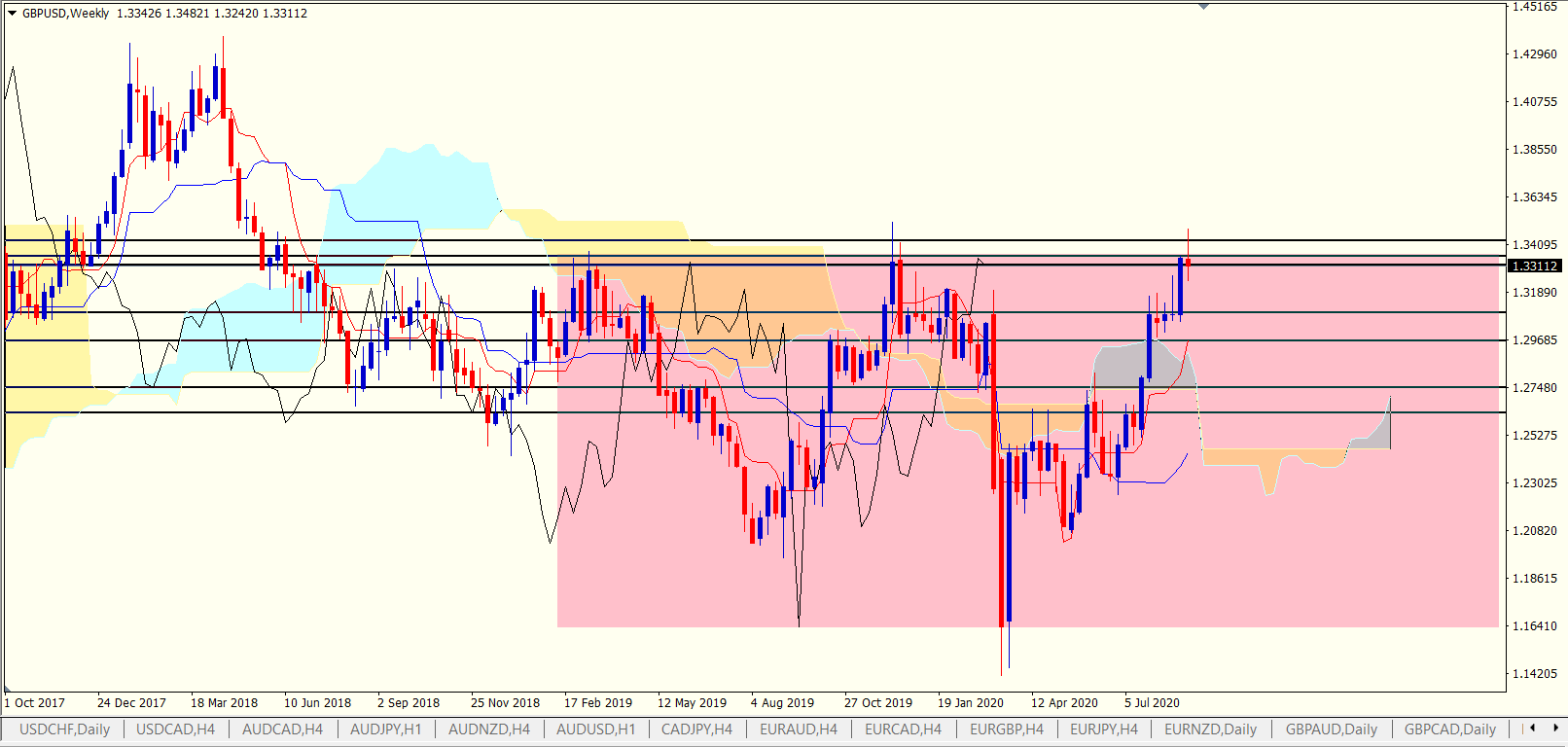Click the 2 Sep 2018 date label
1568x747 pixels.
(x=409, y=702)
